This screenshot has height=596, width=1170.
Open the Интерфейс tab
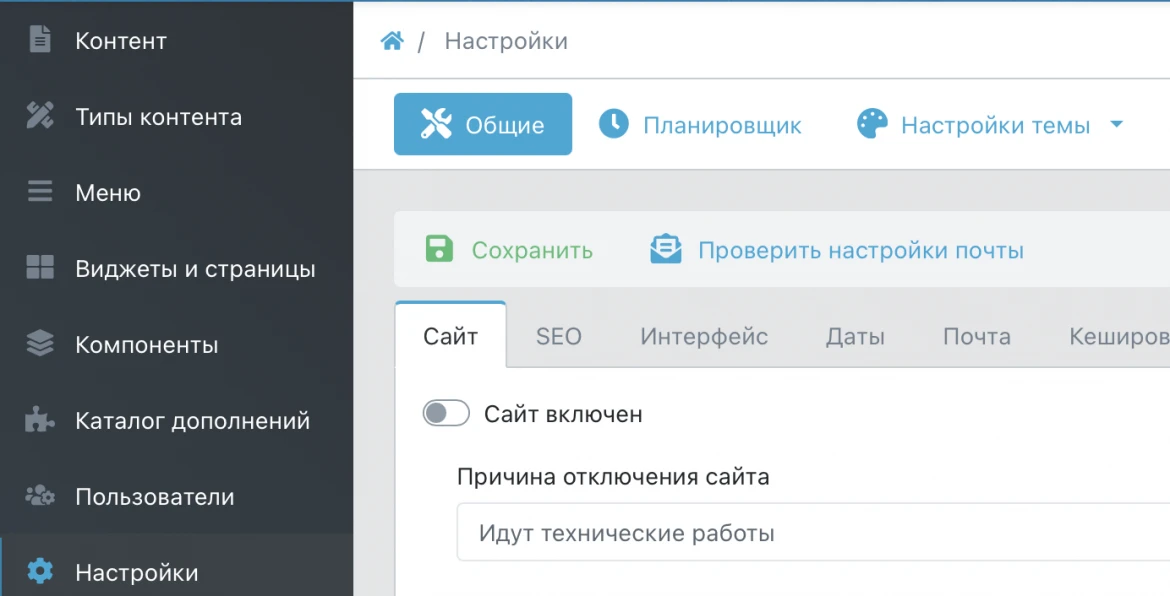[x=703, y=337]
